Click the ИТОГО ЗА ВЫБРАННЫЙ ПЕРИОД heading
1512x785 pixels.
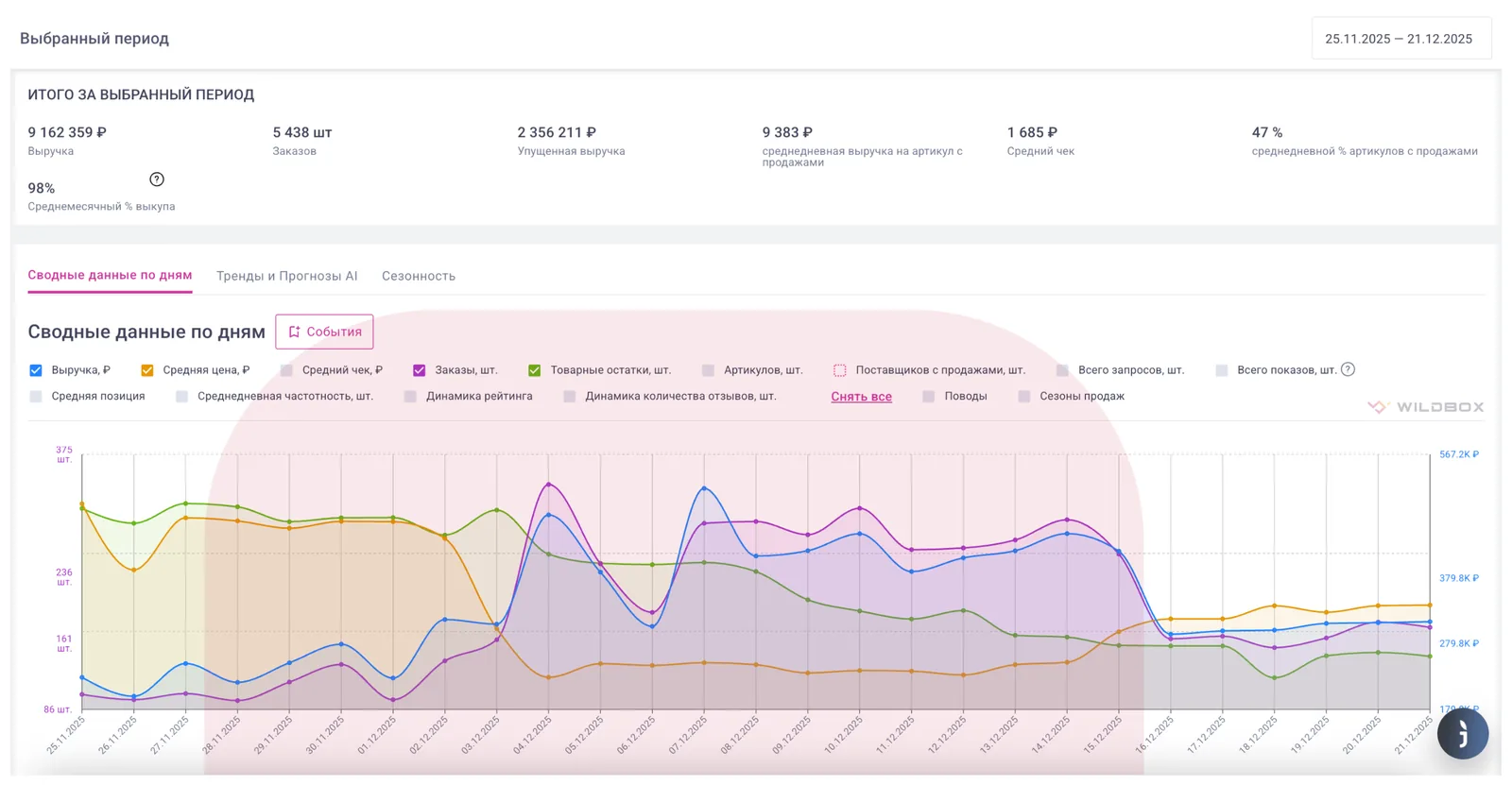141,94
